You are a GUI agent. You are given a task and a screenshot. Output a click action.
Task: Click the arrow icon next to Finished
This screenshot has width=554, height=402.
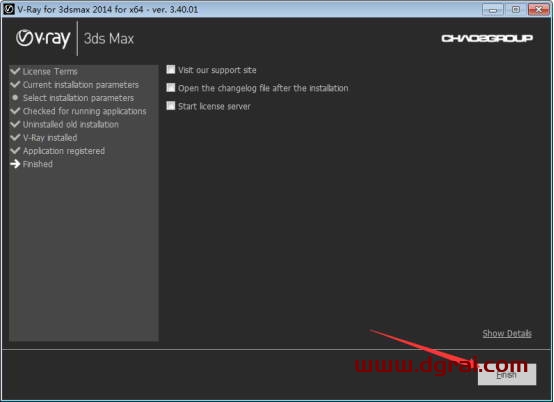(x=15, y=164)
